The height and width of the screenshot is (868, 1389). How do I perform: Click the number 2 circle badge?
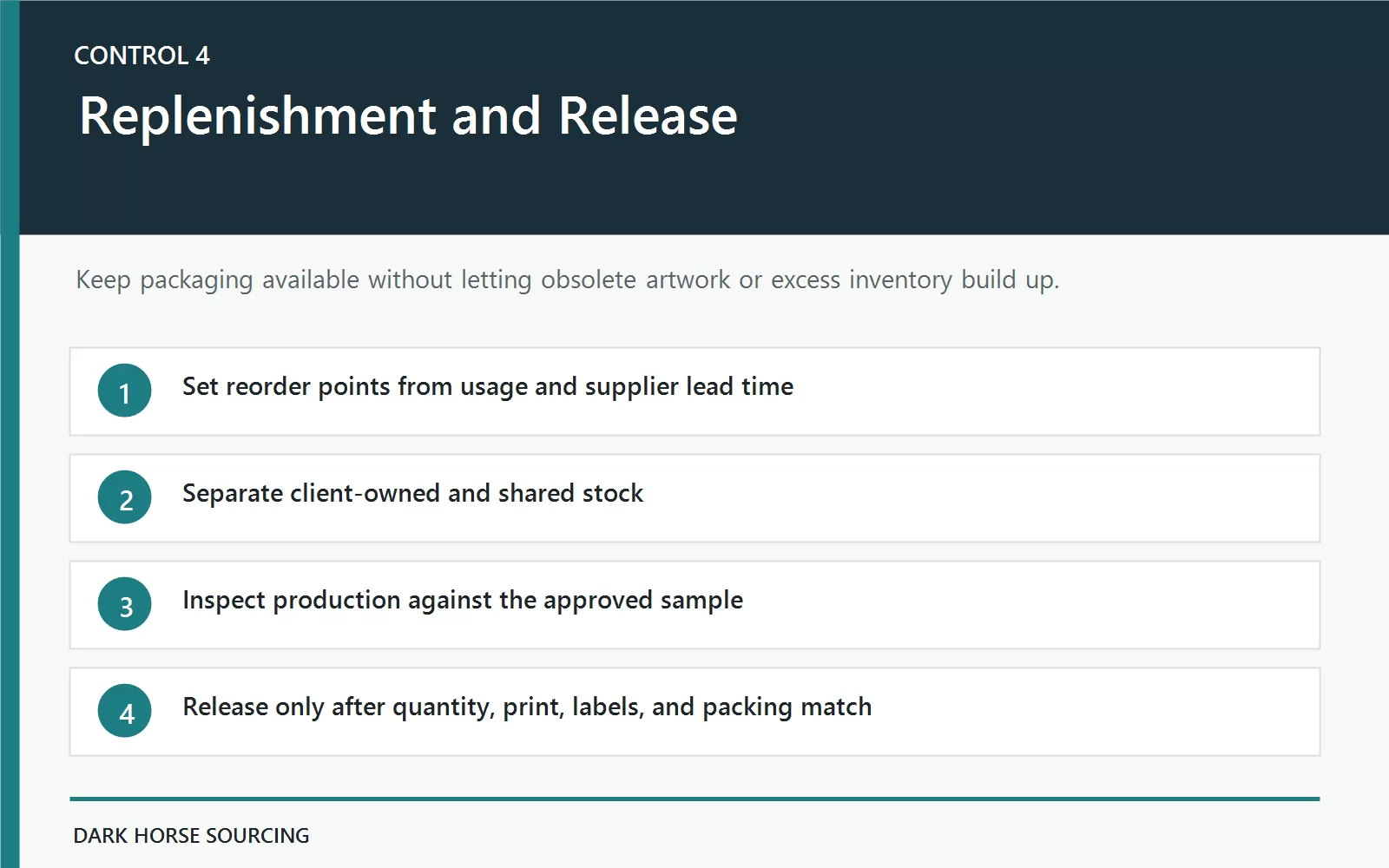(124, 497)
